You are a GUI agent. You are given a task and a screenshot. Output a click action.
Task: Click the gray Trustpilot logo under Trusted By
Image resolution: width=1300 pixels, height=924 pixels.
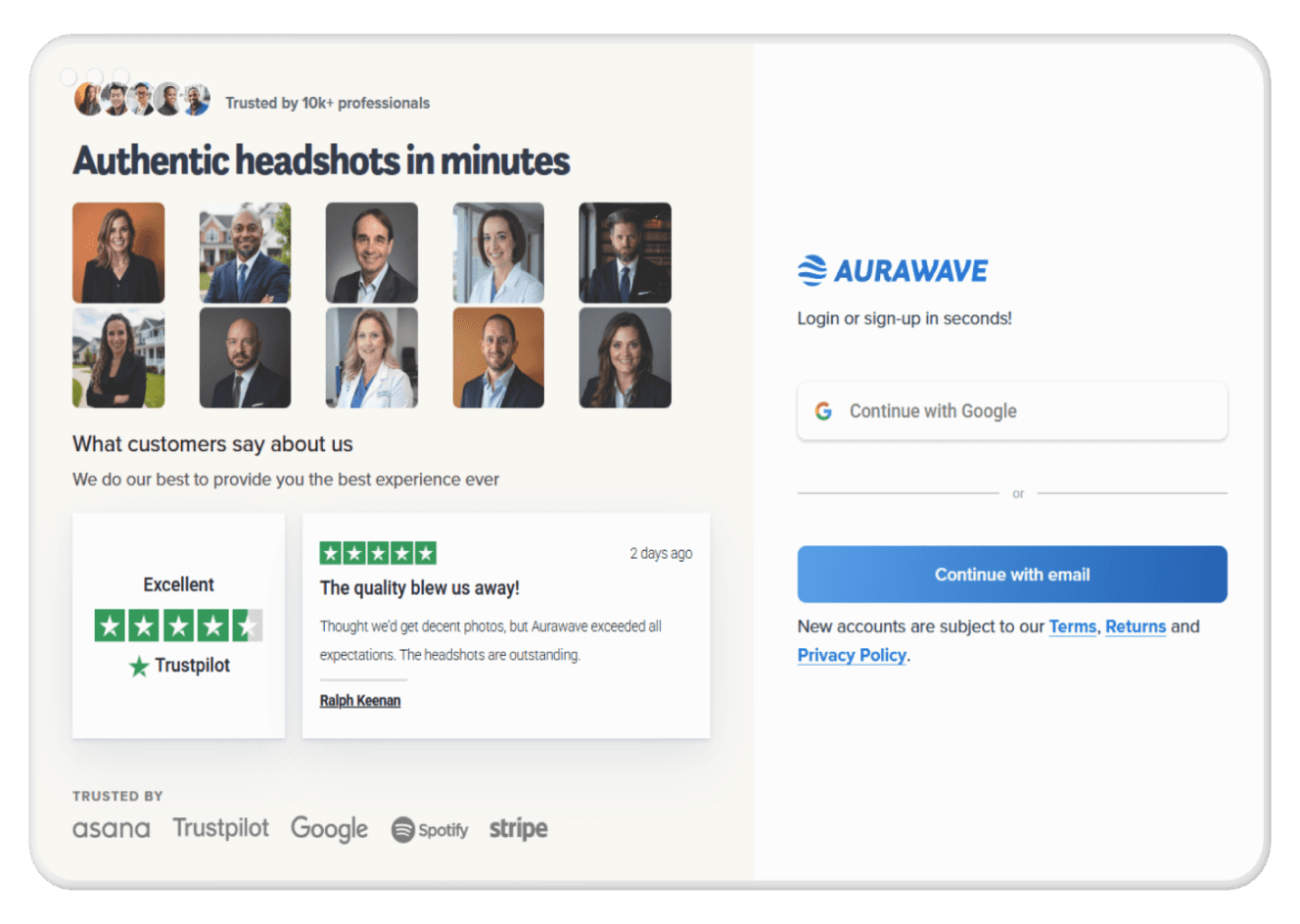221,828
